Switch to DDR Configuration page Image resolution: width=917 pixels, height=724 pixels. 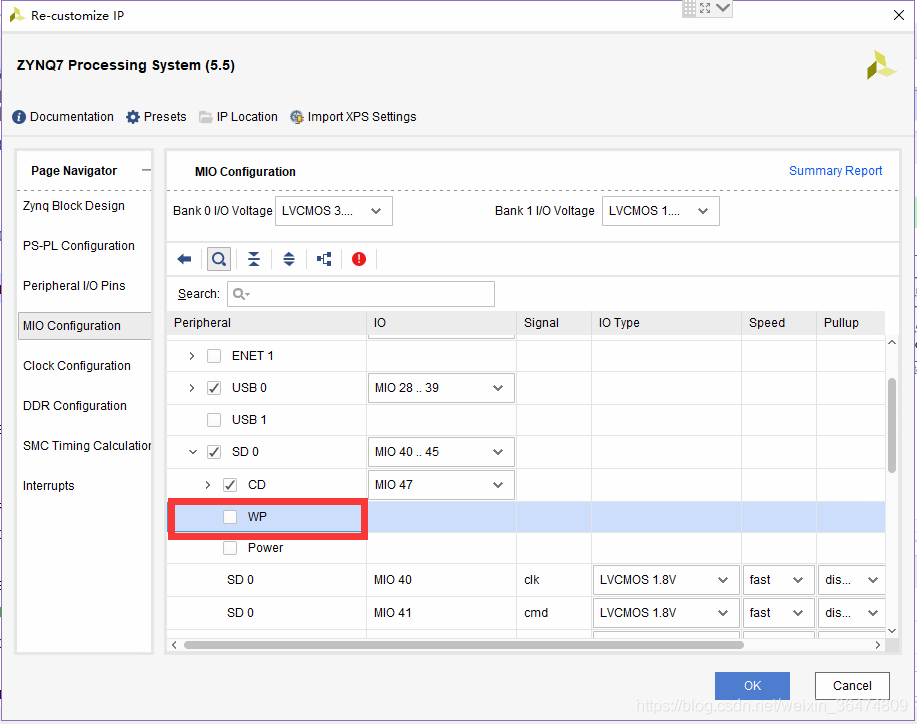[x=75, y=406]
